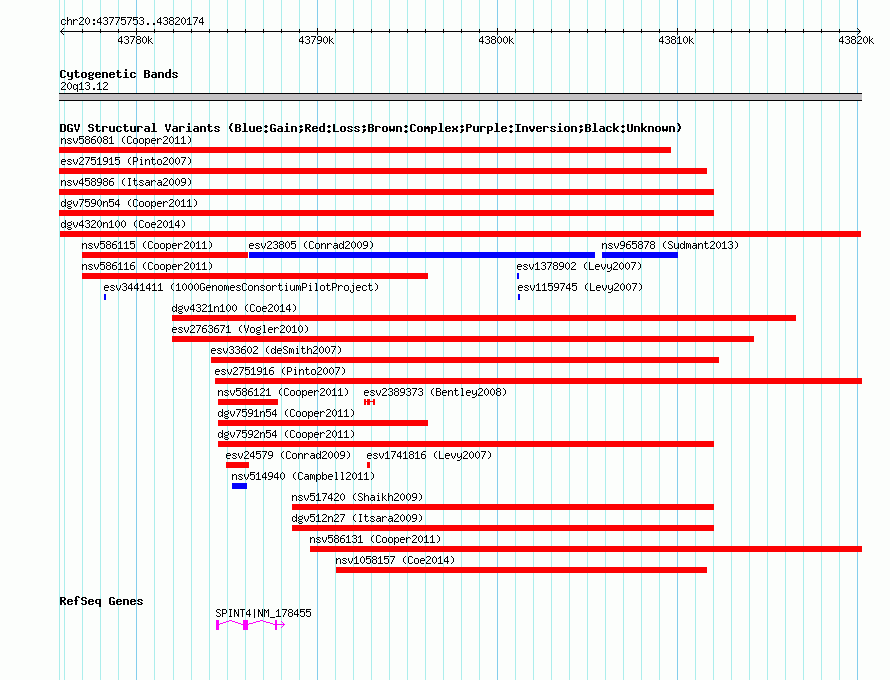The image size is (890, 680).
Task: Select the magenta SPINT4 gene model glyph
Action: coord(250,625)
